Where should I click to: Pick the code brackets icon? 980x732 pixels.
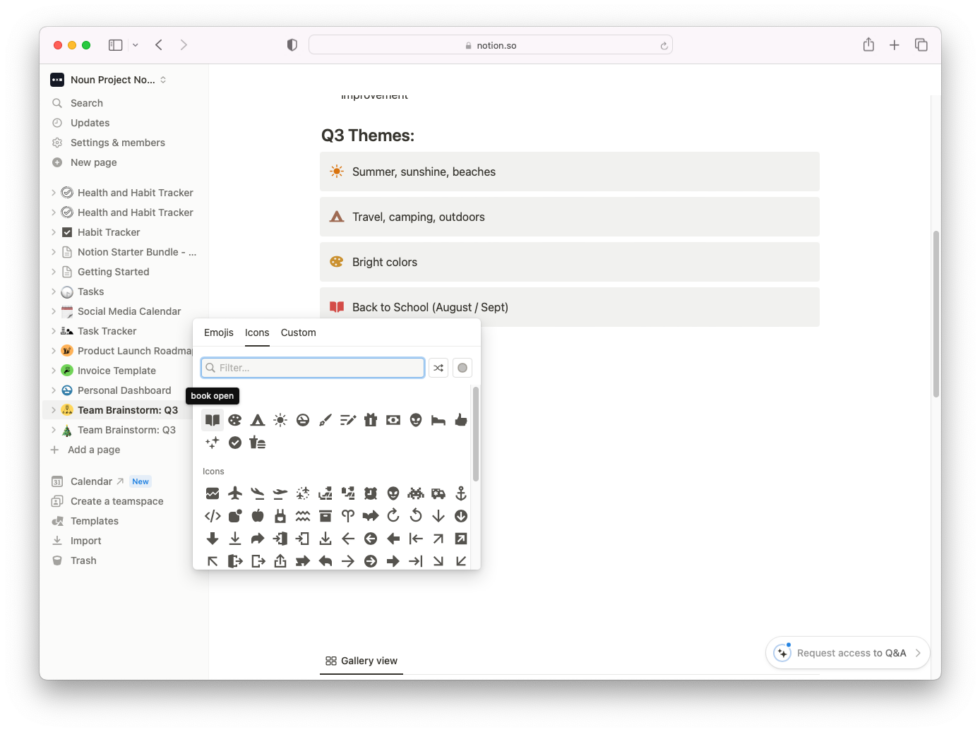[212, 516]
